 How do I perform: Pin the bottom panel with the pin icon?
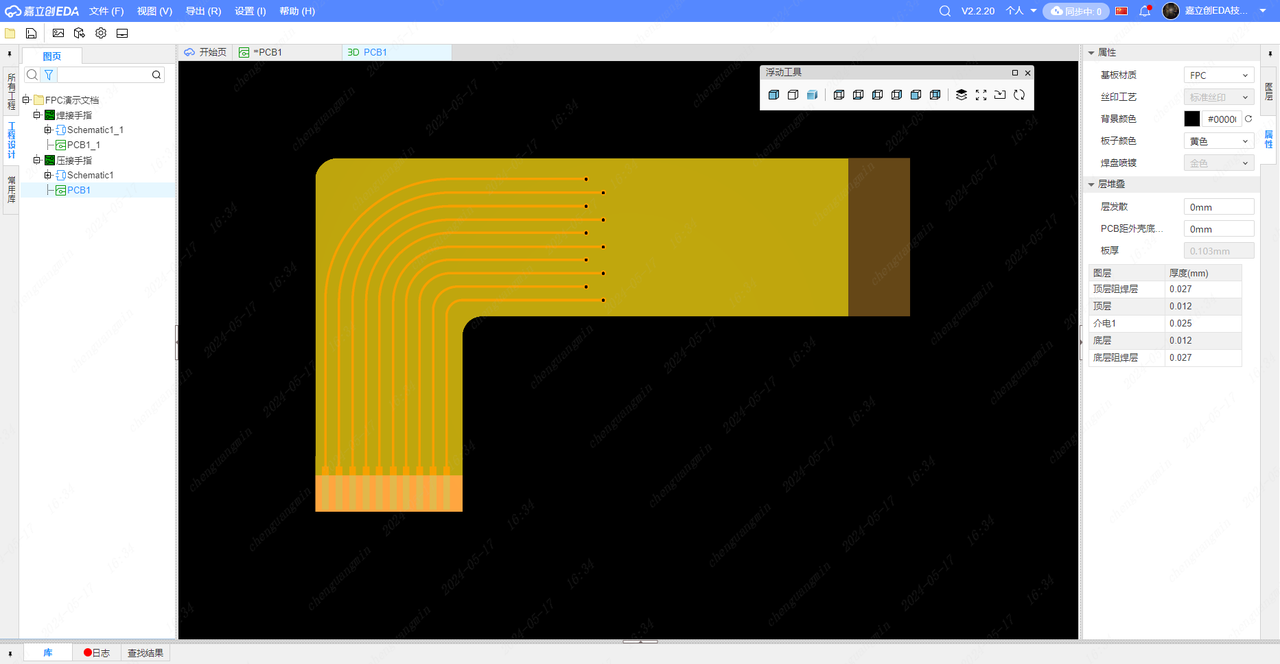pos(10,653)
